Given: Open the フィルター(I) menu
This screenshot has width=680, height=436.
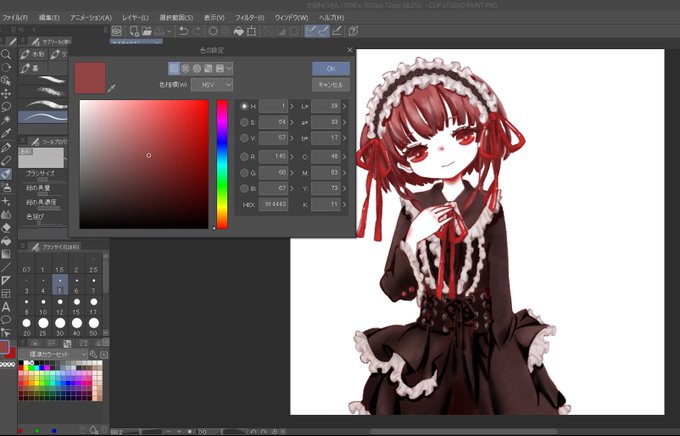Looking at the screenshot, I should point(249,18).
